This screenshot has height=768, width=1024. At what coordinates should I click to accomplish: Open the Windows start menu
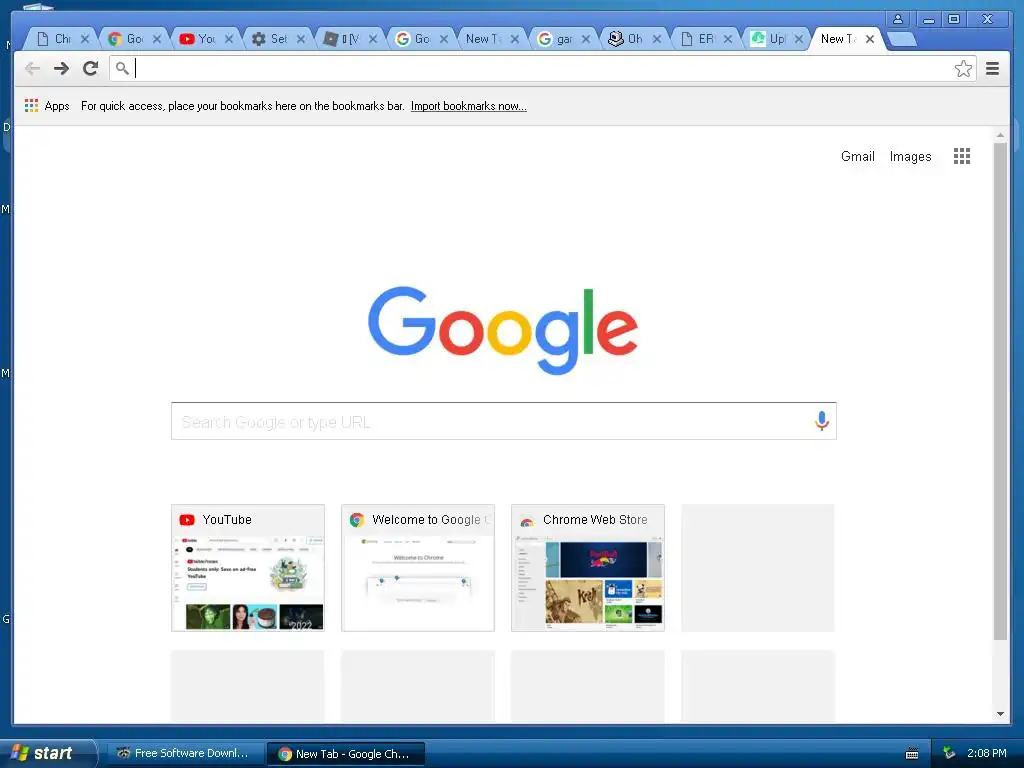(47, 753)
